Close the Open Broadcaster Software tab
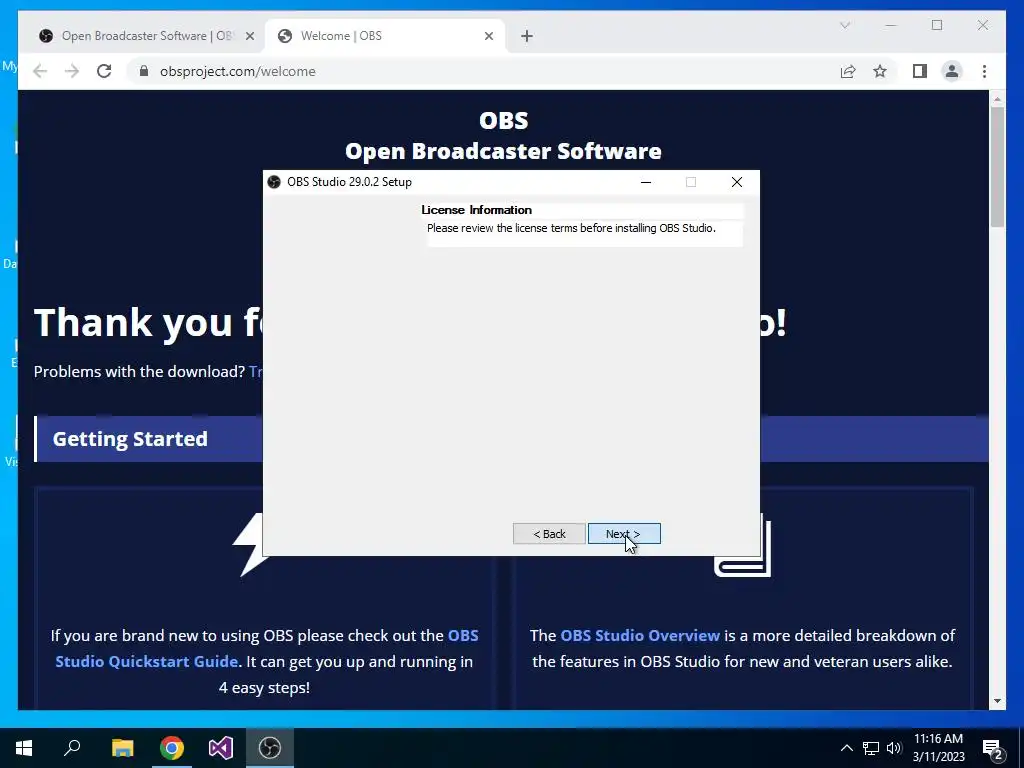The image size is (1024, 768). [x=249, y=36]
